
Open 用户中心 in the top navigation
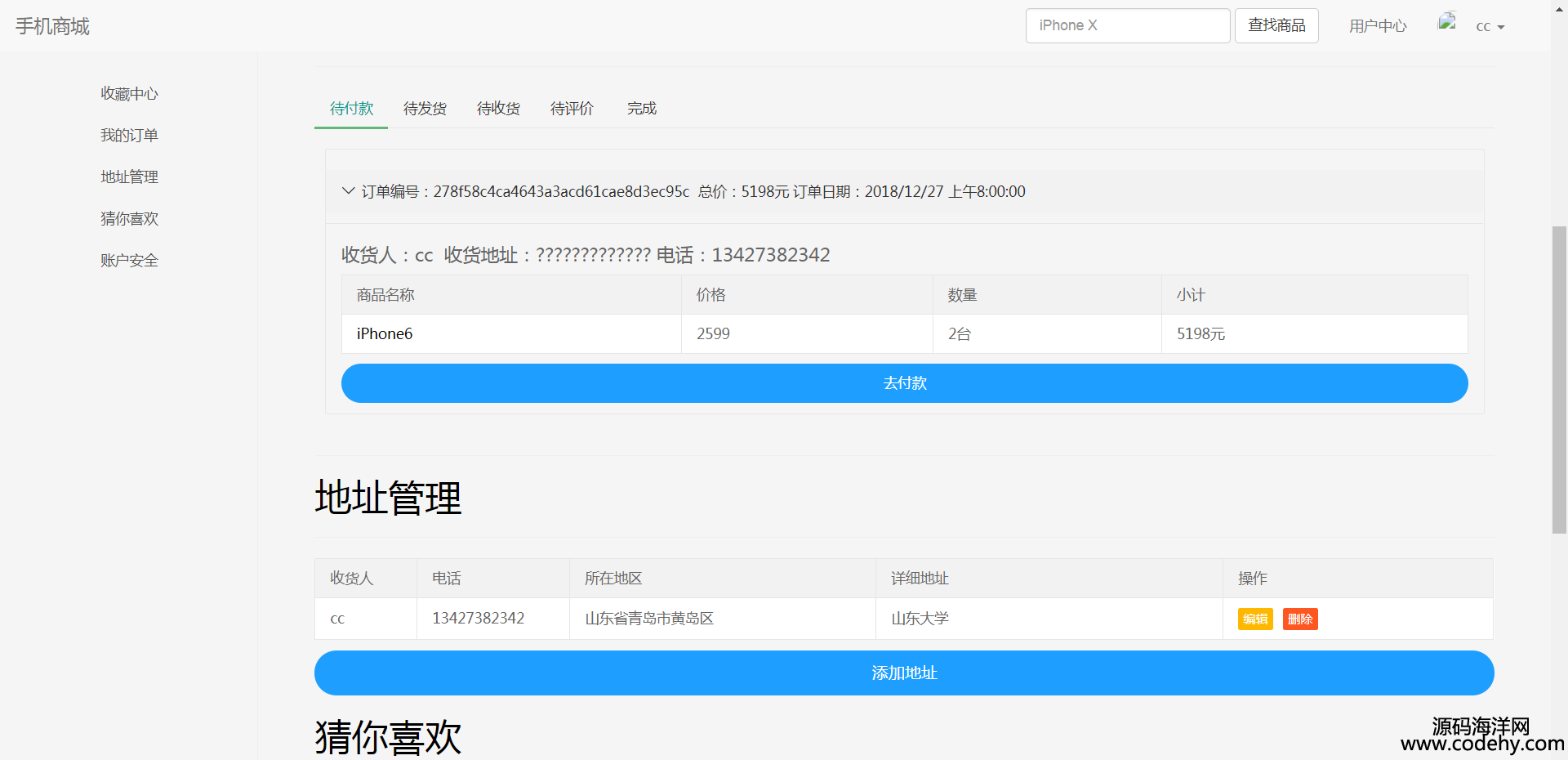pyautogui.click(x=1377, y=26)
